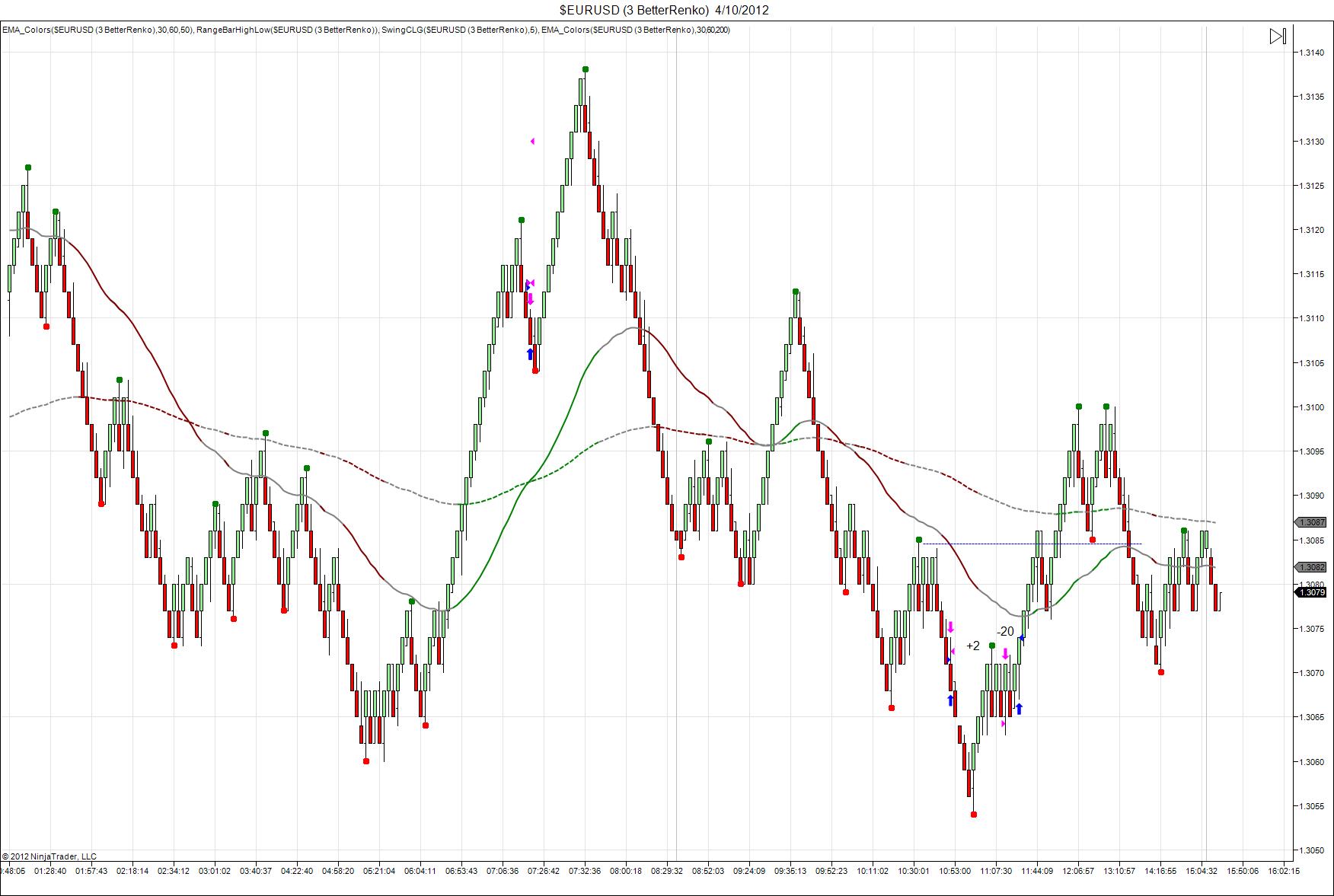Click the scroll-to-last-bar arrow icon
This screenshot has width=1334, height=896.
click(x=1278, y=36)
